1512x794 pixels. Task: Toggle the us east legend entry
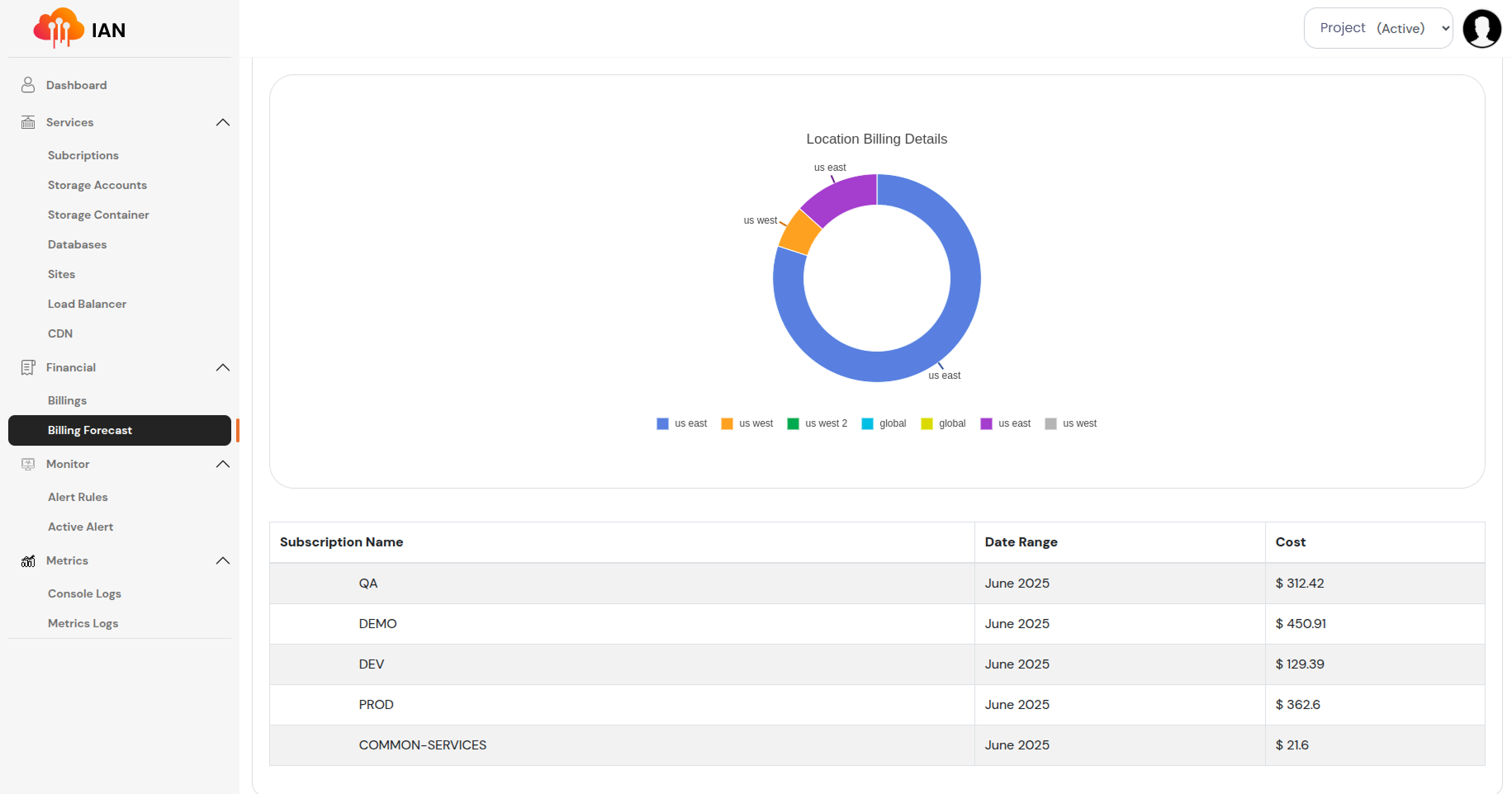[x=680, y=423]
